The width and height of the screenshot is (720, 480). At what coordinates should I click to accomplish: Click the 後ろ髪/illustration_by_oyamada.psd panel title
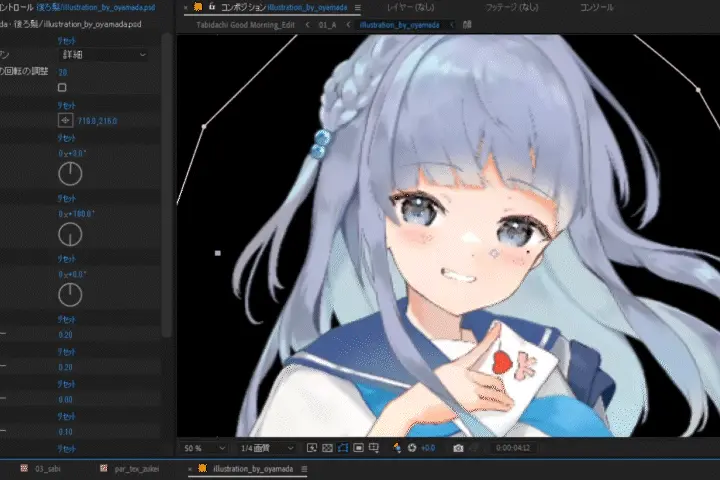[96, 7]
